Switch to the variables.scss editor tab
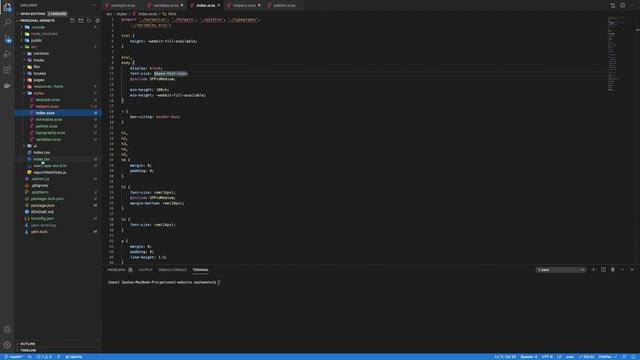Viewport: 640px width, 360px height. (x=165, y=5)
